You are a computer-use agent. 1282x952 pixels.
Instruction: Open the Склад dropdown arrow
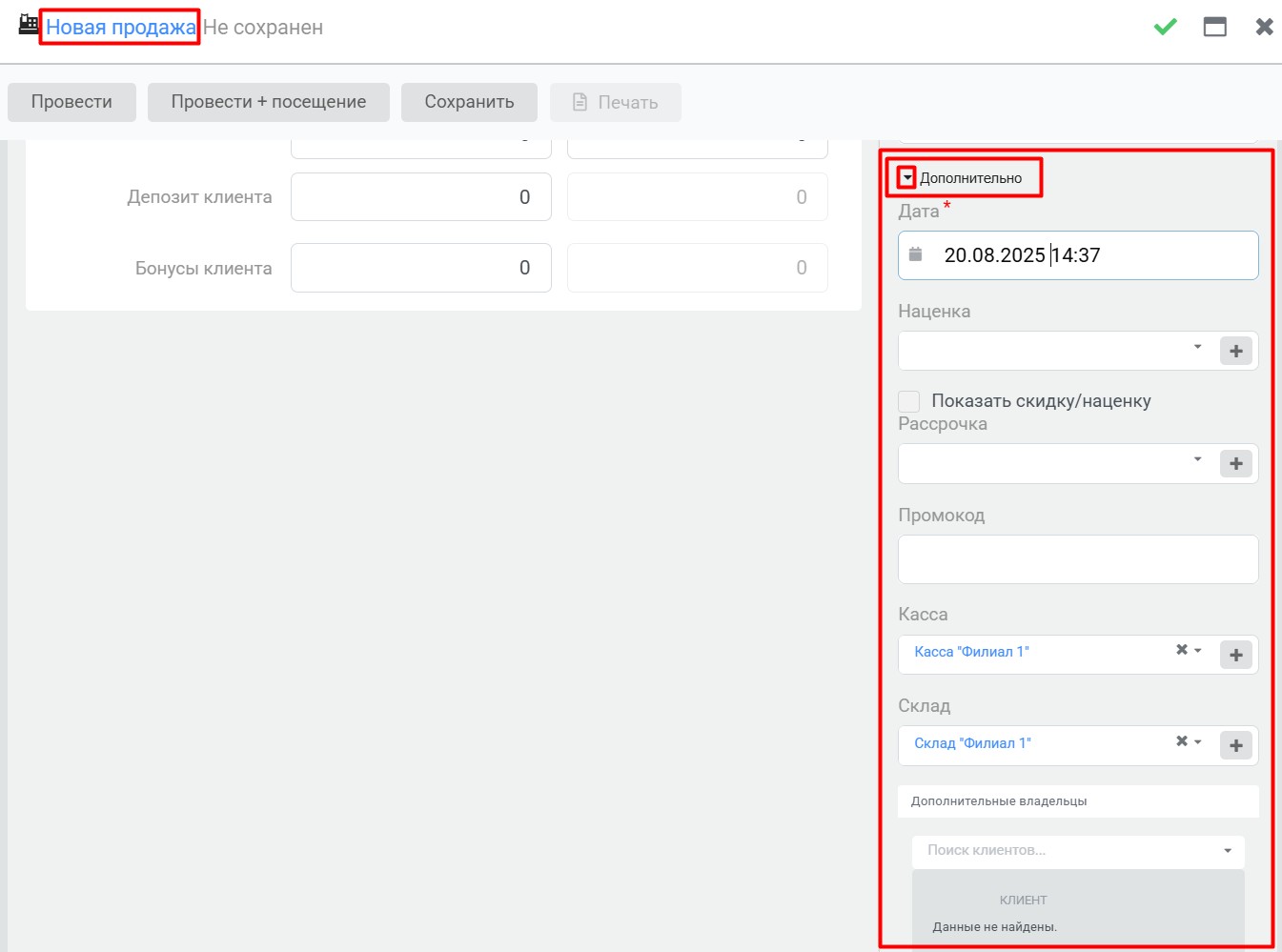point(1198,741)
